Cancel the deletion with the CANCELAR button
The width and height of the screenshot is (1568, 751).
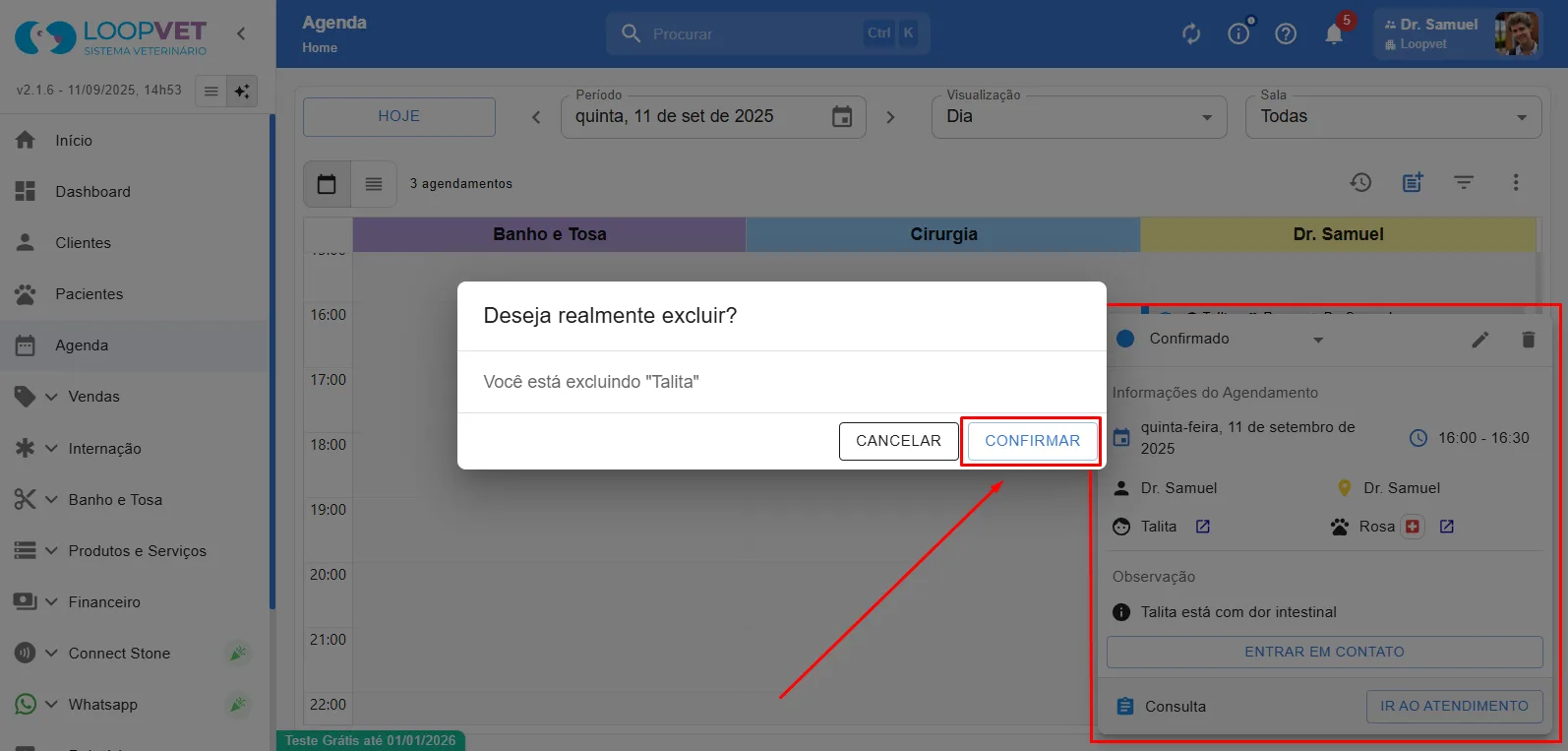[x=898, y=441]
